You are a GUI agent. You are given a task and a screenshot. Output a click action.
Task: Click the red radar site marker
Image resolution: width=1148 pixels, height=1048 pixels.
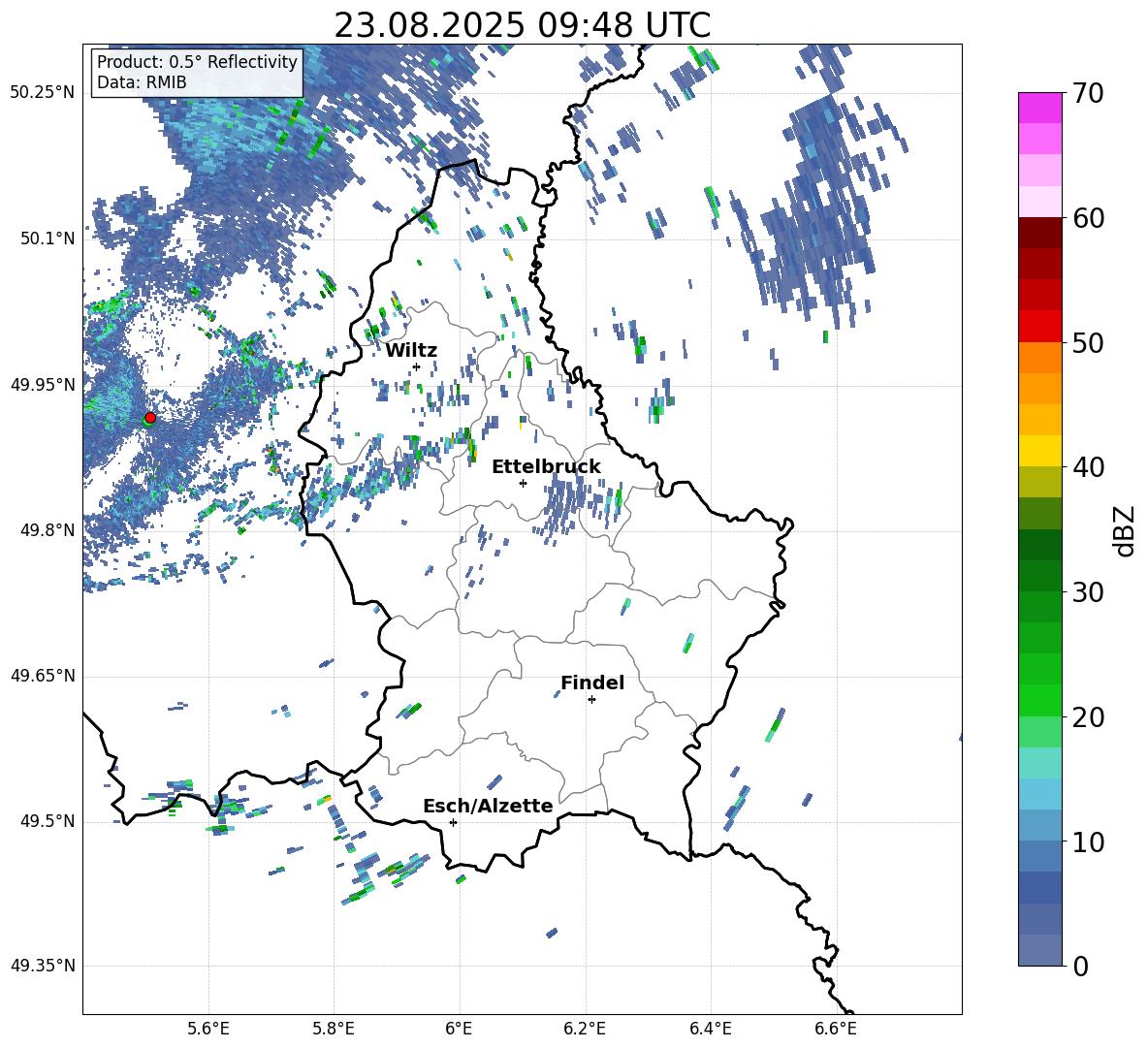pos(150,417)
